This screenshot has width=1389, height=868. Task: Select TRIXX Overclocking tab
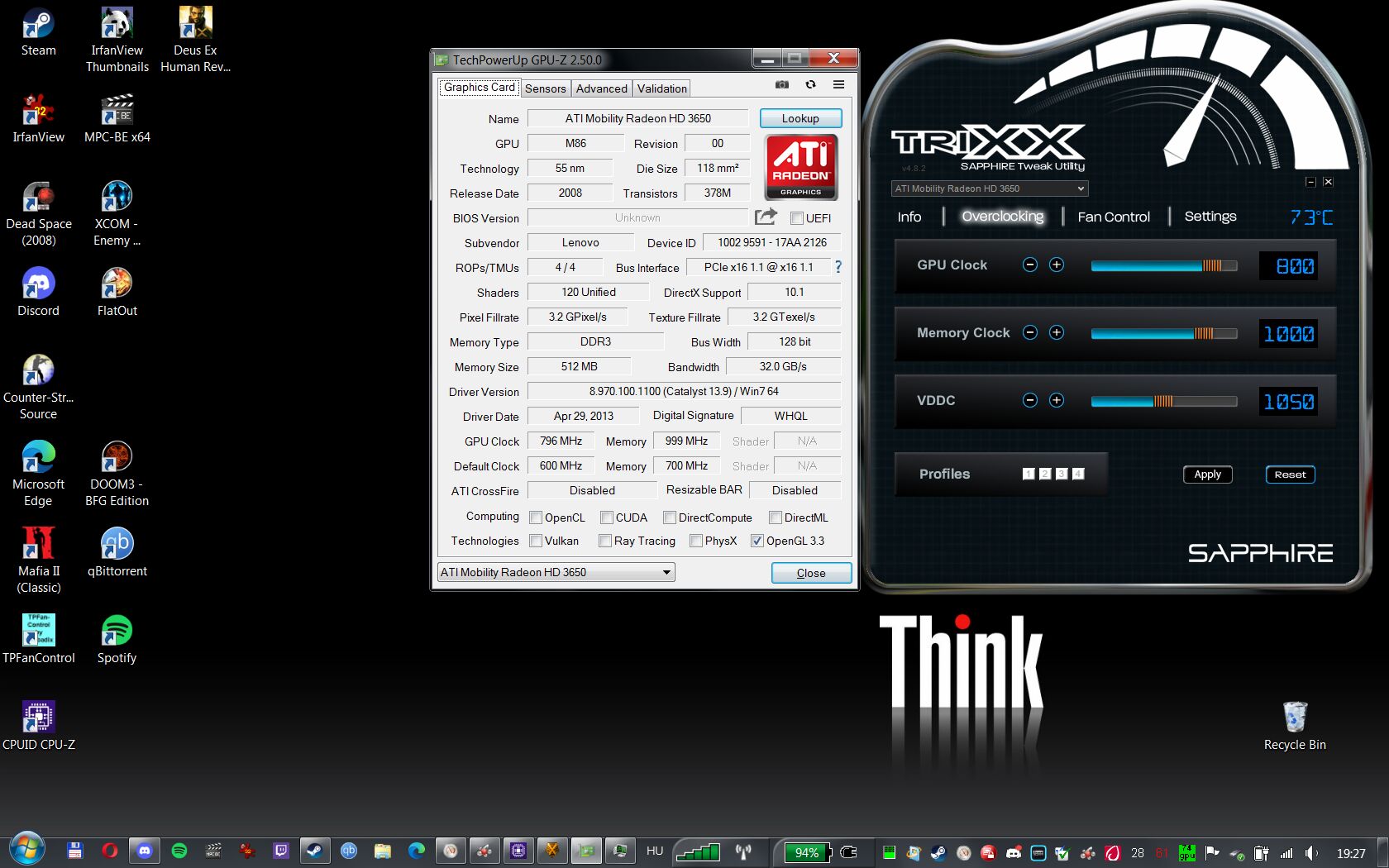coord(1003,217)
